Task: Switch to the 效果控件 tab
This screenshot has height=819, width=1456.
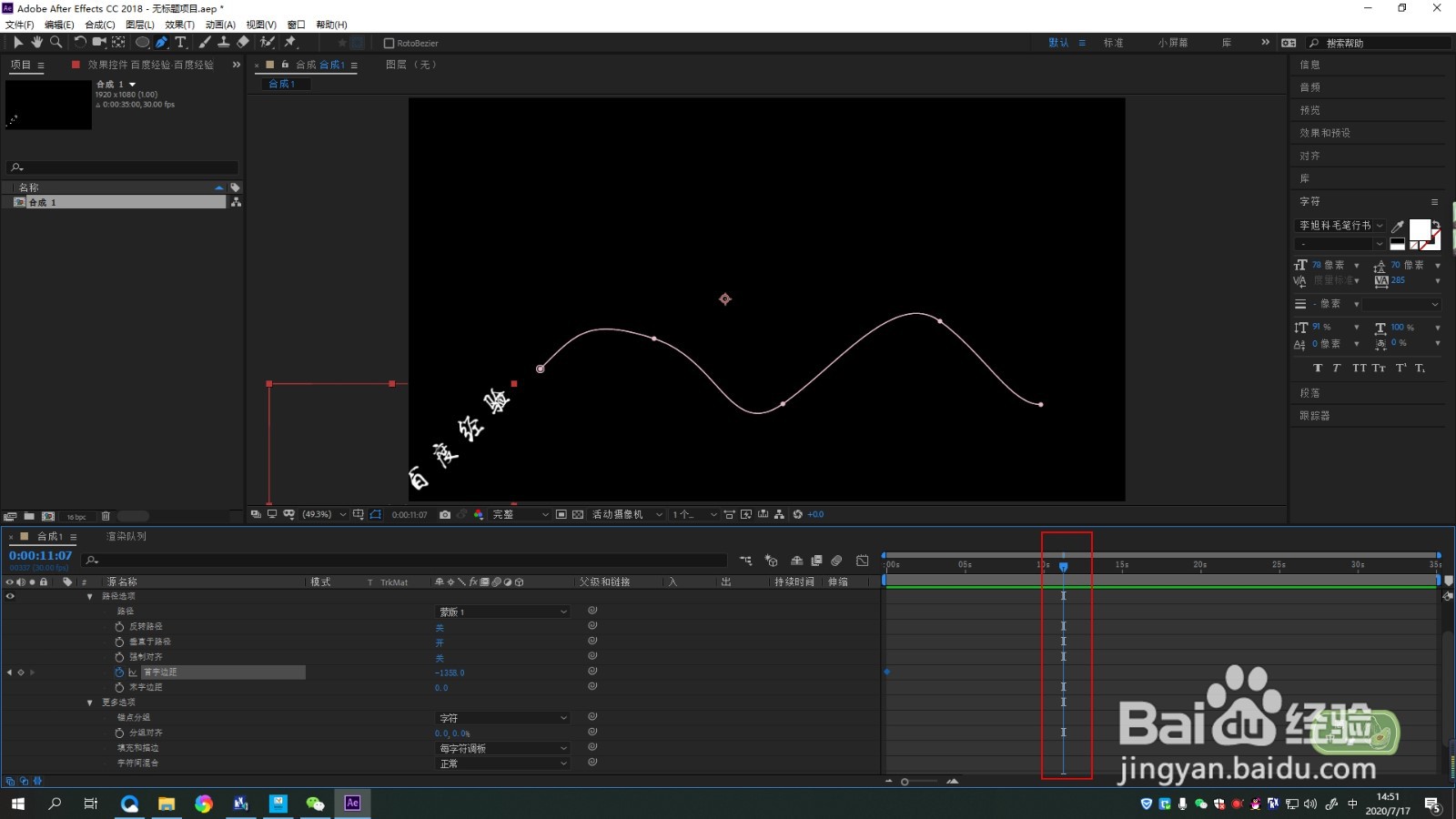Action: [151, 65]
